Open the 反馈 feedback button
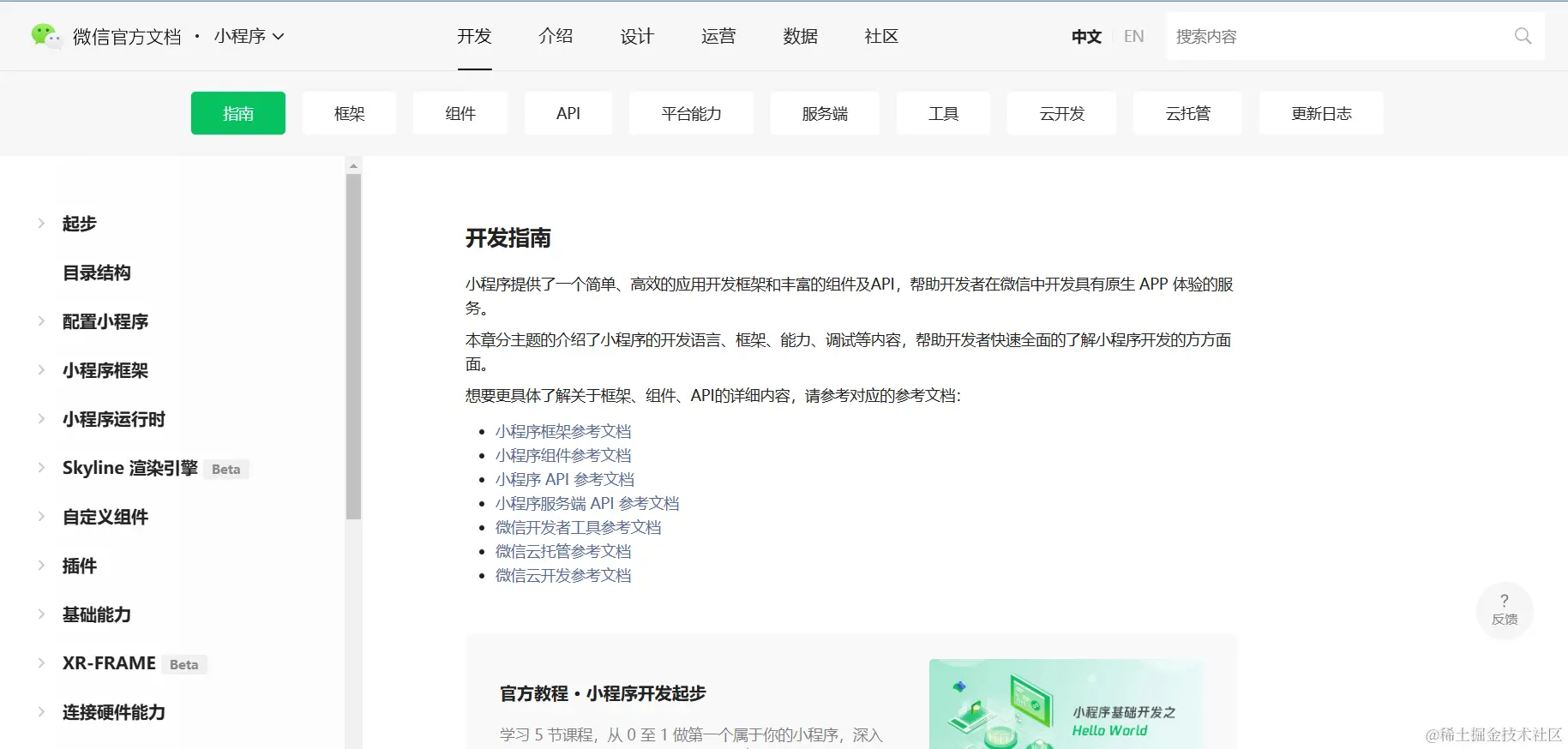Viewport: 1568px width, 749px height. [1505, 609]
